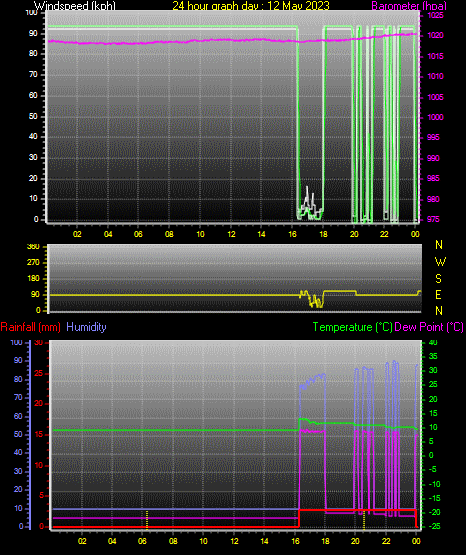The image size is (466, 555).
Task: Click the yellow dotted marker near 06 hours
Action: [x=147, y=519]
